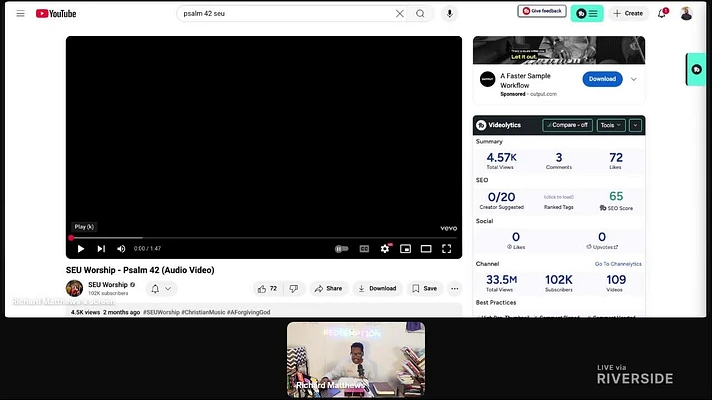Switch to theater mode
The height and width of the screenshot is (400, 712).
click(426, 249)
